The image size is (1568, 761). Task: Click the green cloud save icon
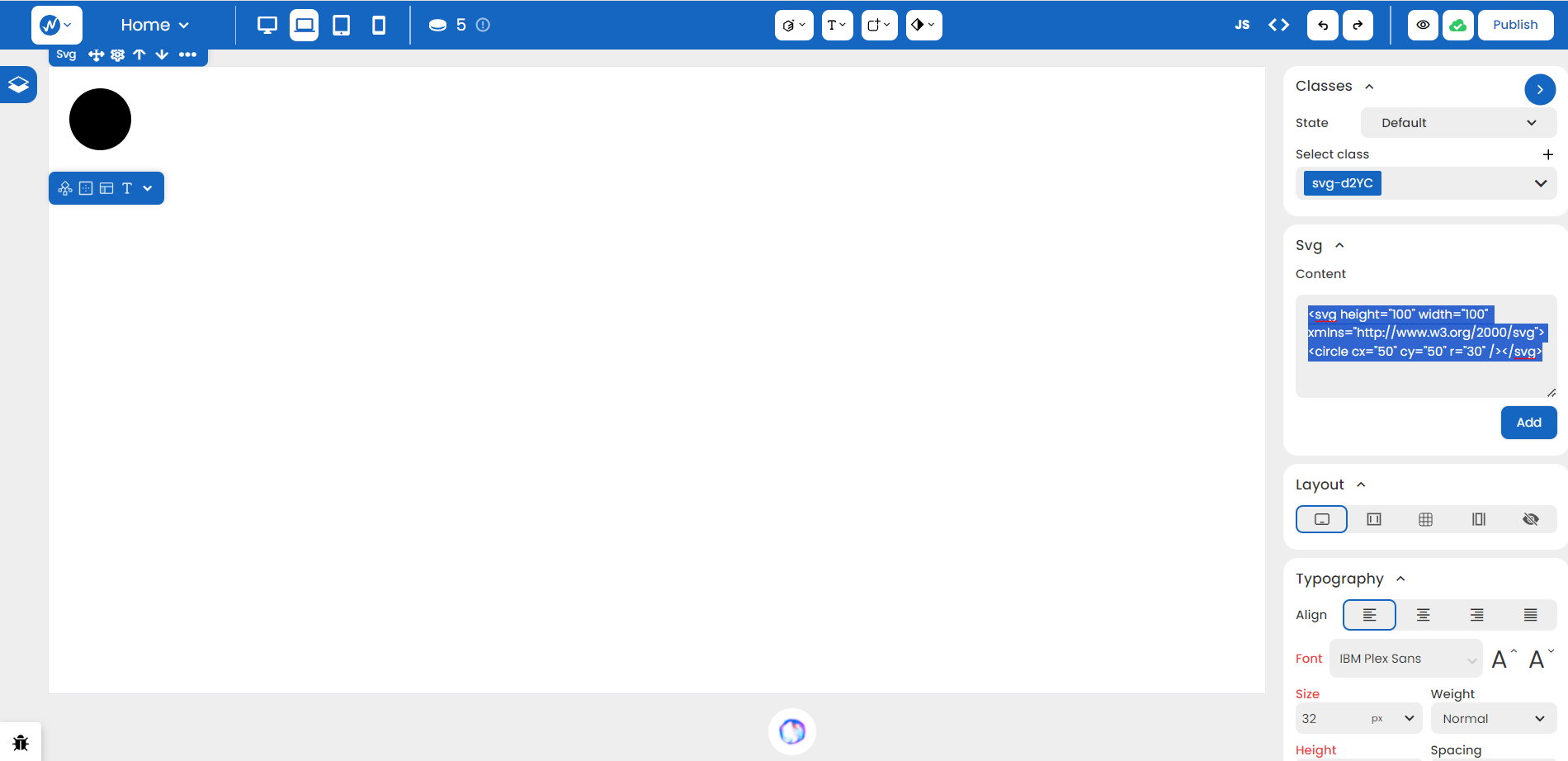pos(1458,25)
